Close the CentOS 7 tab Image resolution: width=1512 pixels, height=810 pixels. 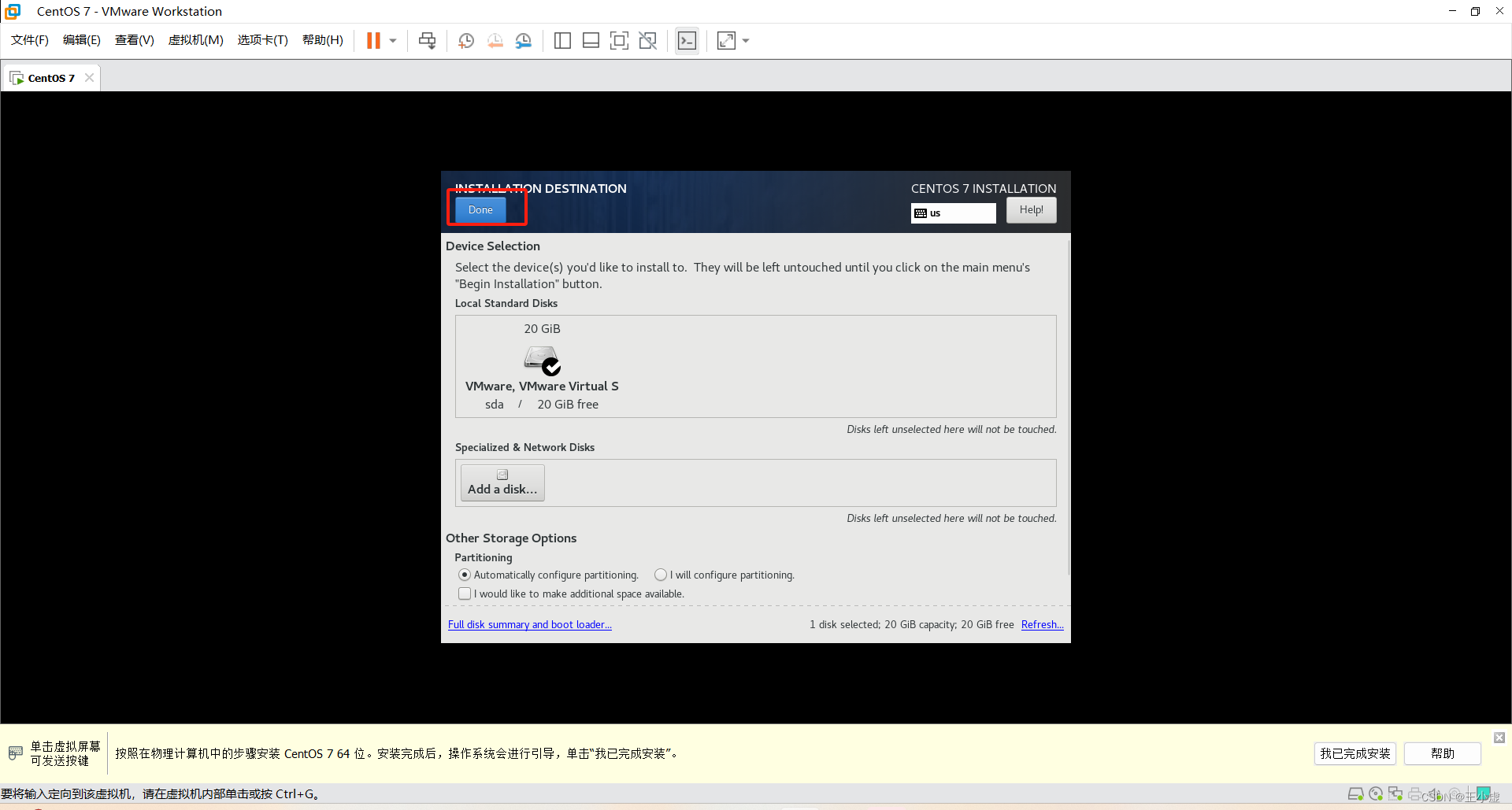tap(89, 77)
